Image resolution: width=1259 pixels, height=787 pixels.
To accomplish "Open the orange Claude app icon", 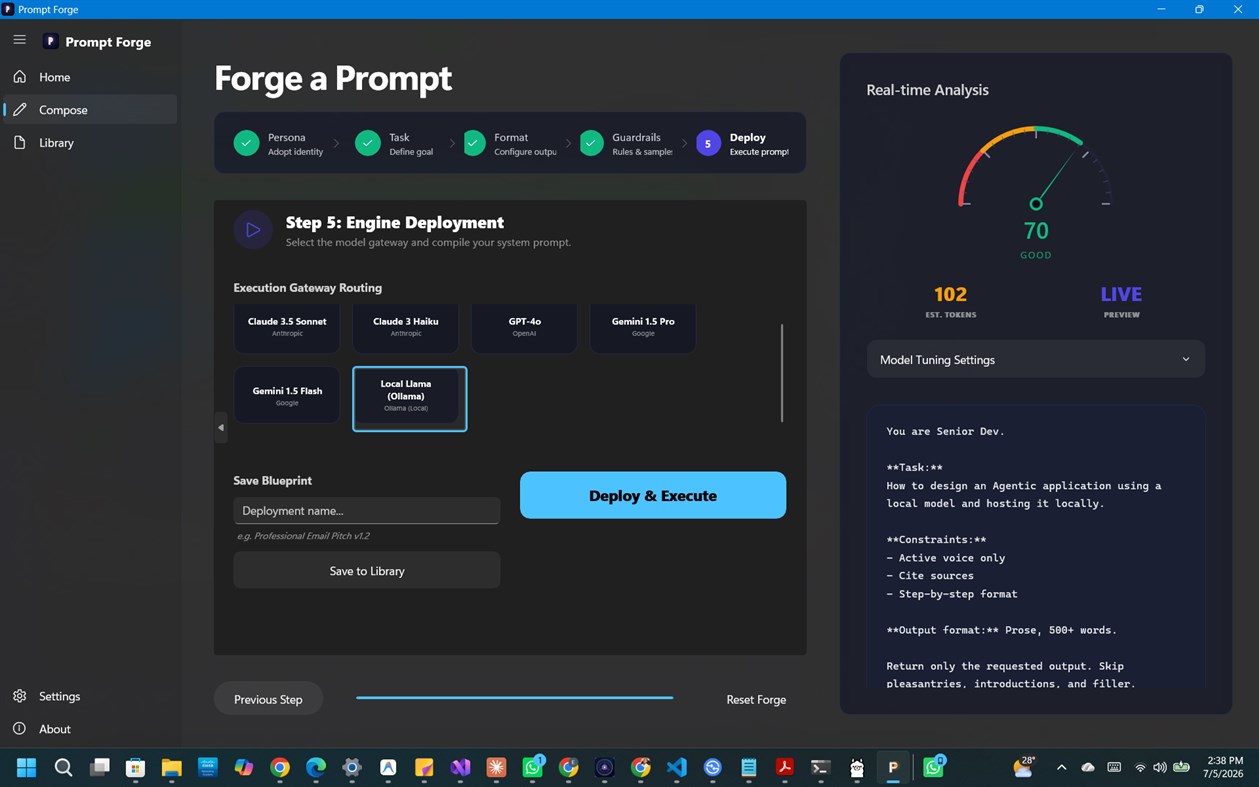I will click(496, 768).
